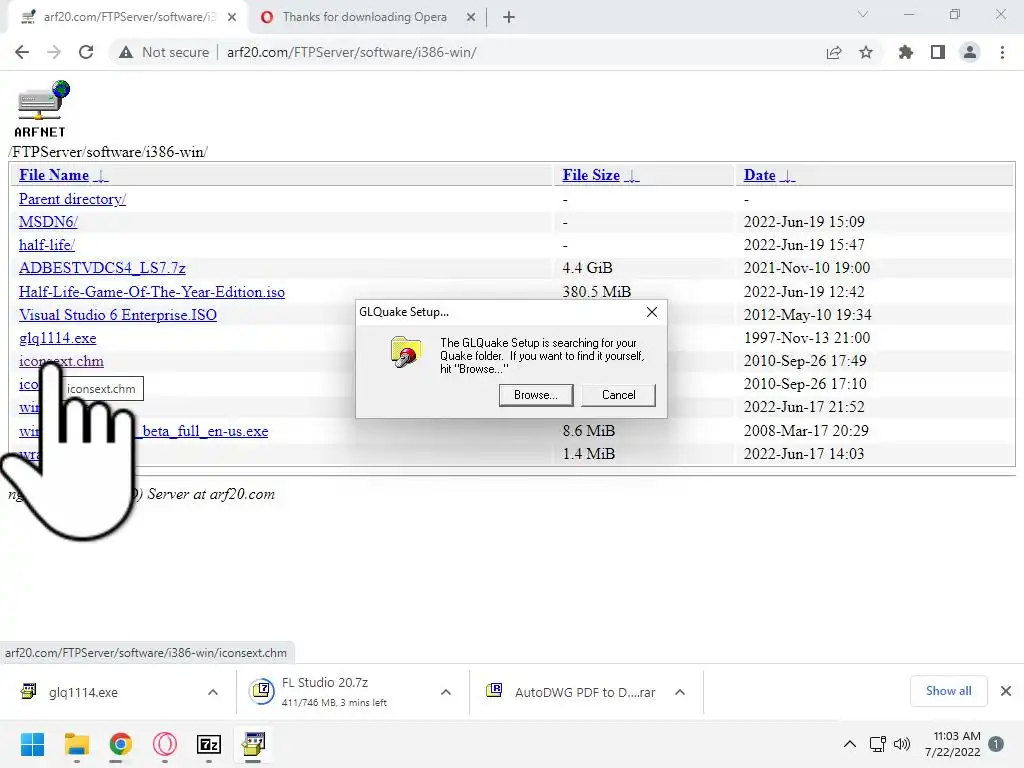Download glq1114.exe from the listing
Viewport: 1024px width, 768px height.
pyautogui.click(x=57, y=338)
